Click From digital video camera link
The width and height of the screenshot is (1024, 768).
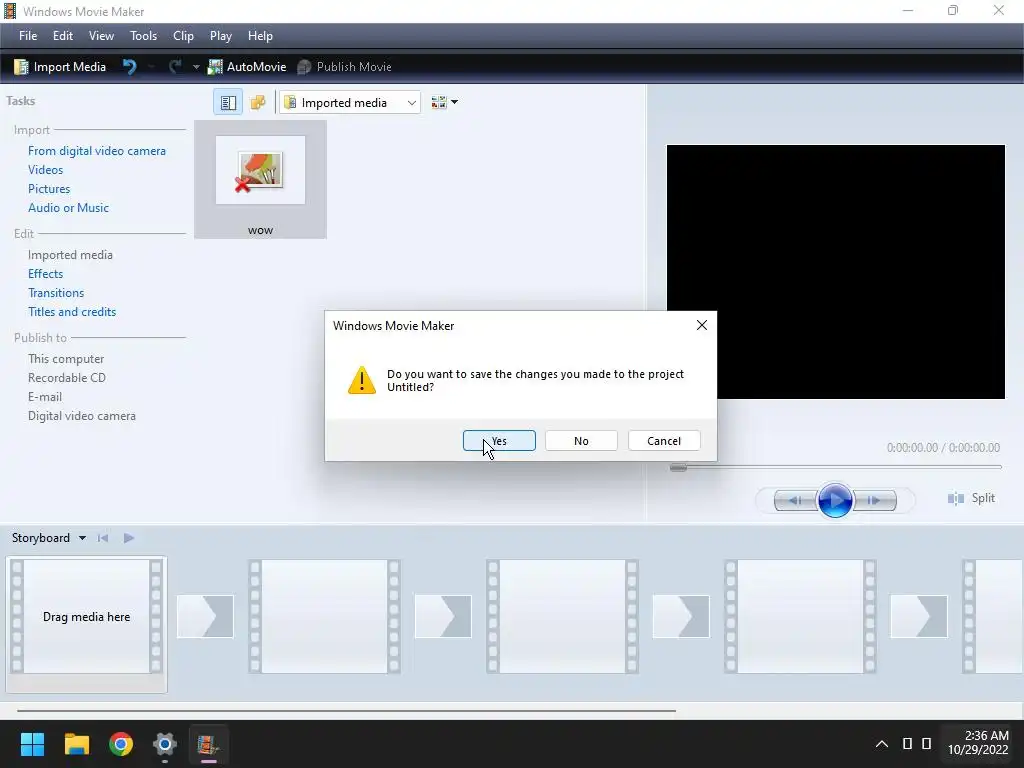[97, 151]
